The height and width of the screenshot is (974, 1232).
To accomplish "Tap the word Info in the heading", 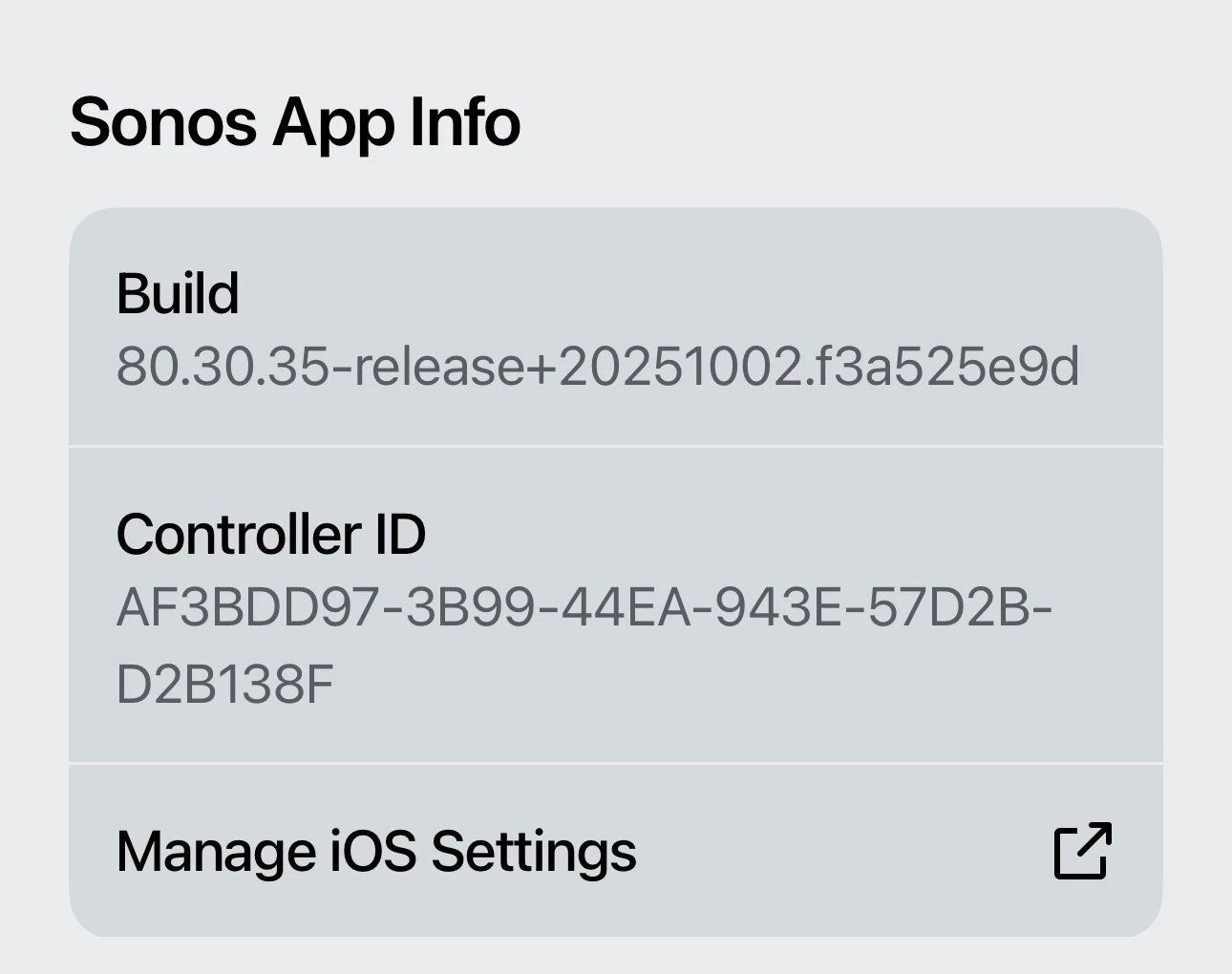I will point(465,122).
